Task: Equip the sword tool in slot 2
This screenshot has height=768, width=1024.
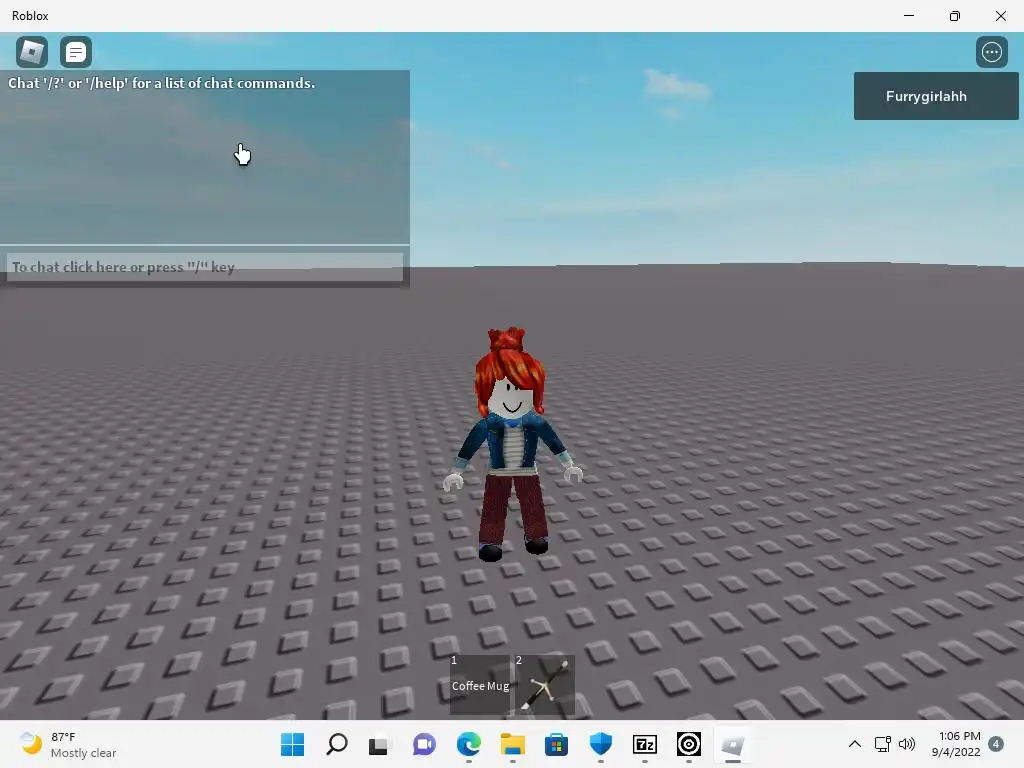Action: point(545,685)
